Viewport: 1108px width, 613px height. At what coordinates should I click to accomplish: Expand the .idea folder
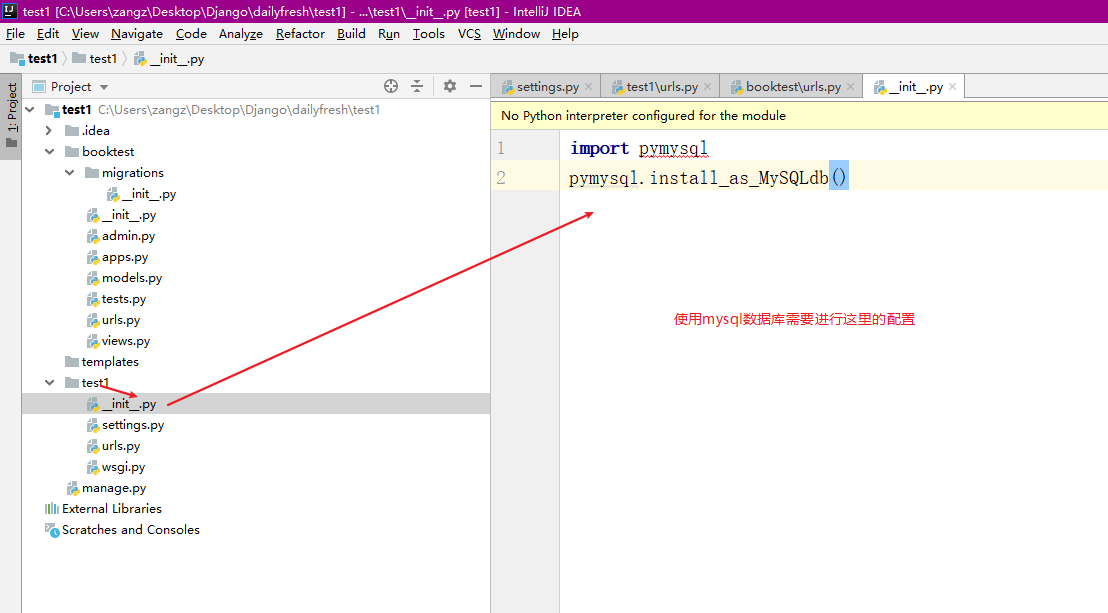coord(49,131)
